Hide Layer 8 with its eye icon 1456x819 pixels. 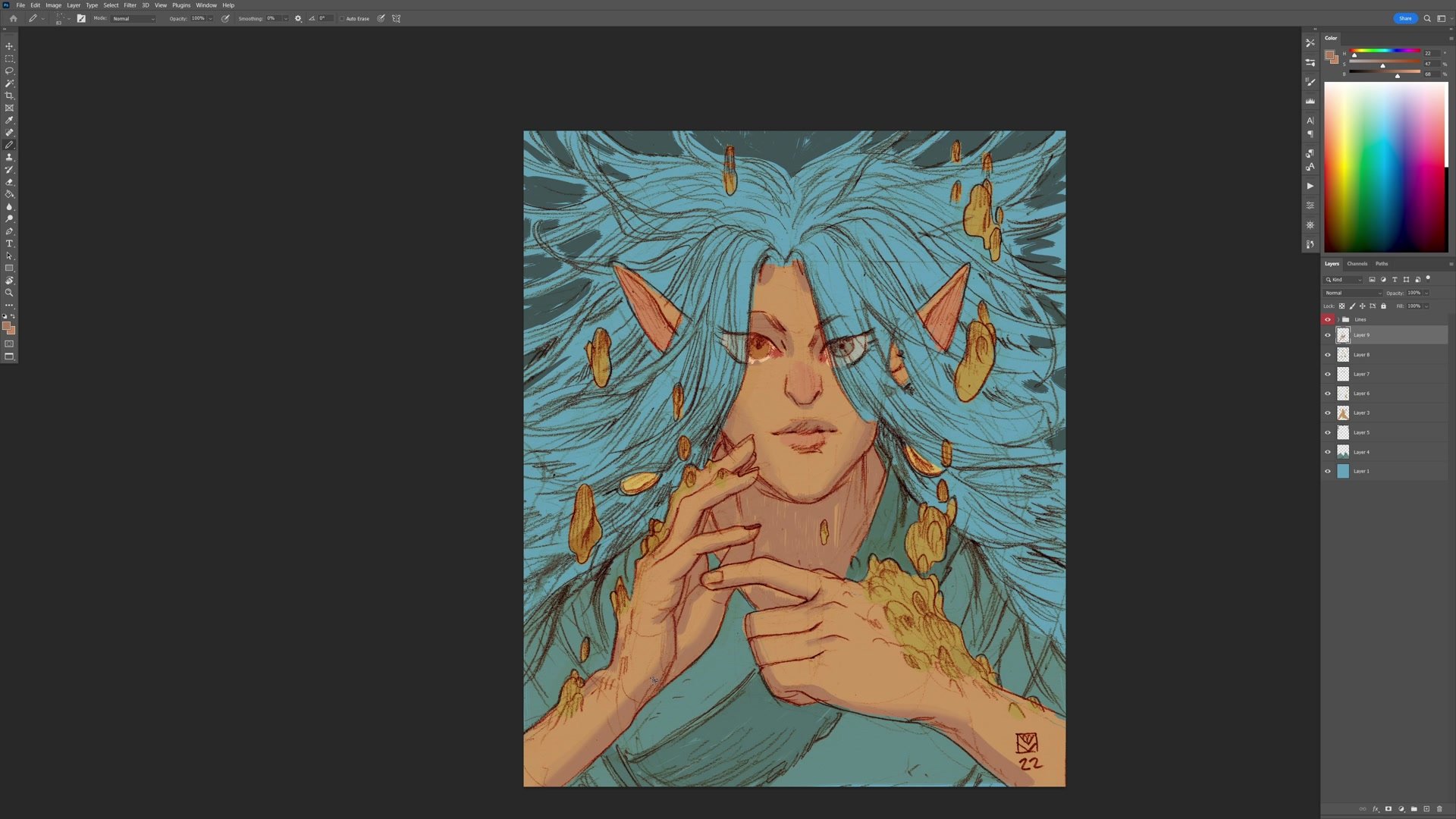1328,355
